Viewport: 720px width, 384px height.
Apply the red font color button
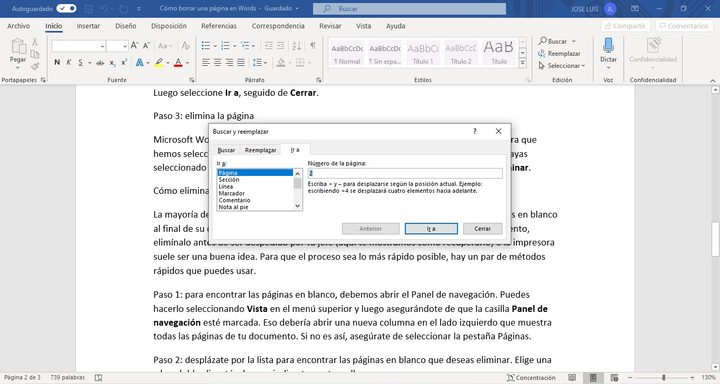click(x=179, y=62)
